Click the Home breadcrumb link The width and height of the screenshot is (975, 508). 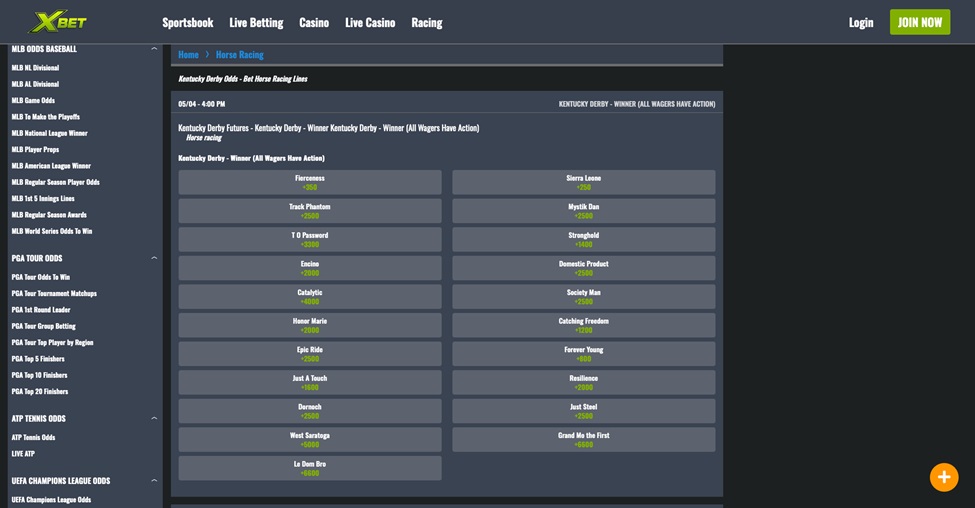click(188, 55)
